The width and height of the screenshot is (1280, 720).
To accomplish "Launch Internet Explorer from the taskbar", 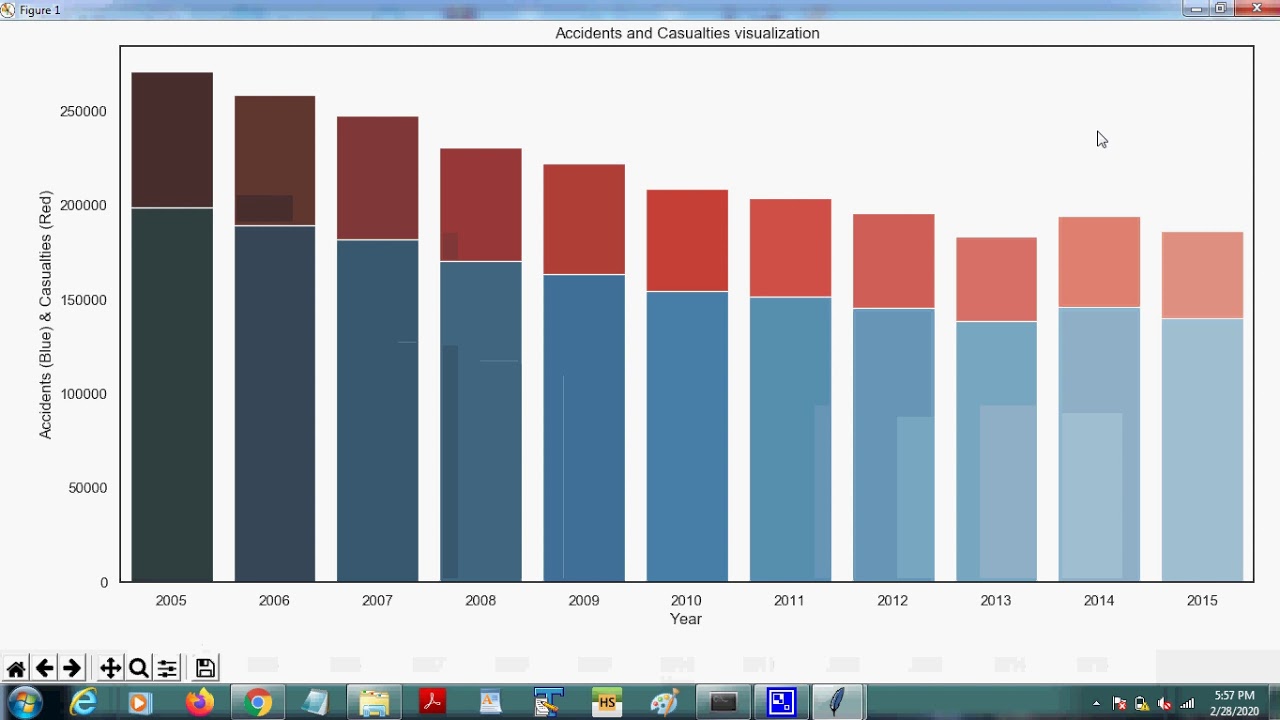I will click(84, 703).
